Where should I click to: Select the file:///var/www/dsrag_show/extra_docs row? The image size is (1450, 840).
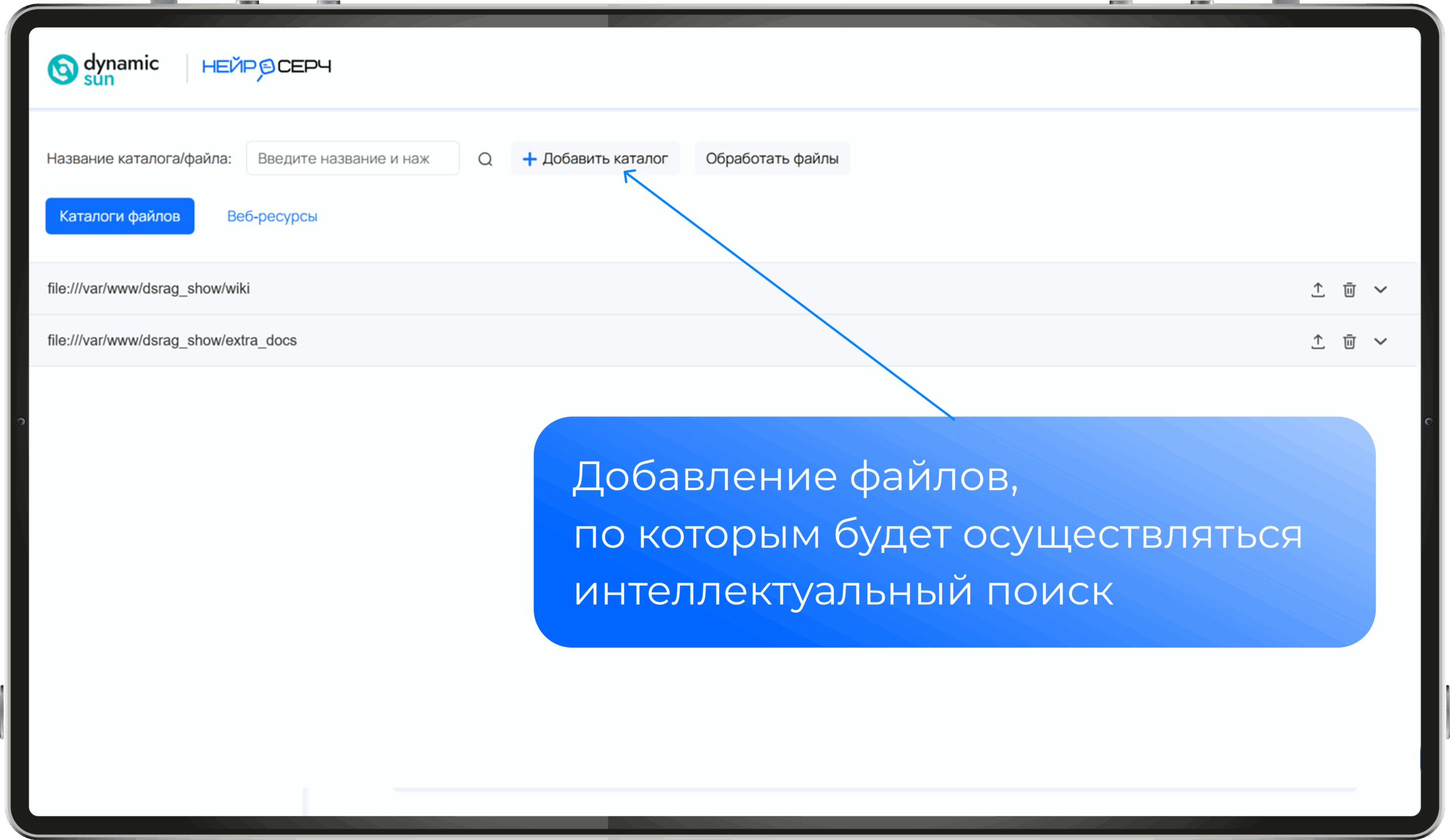(x=172, y=340)
